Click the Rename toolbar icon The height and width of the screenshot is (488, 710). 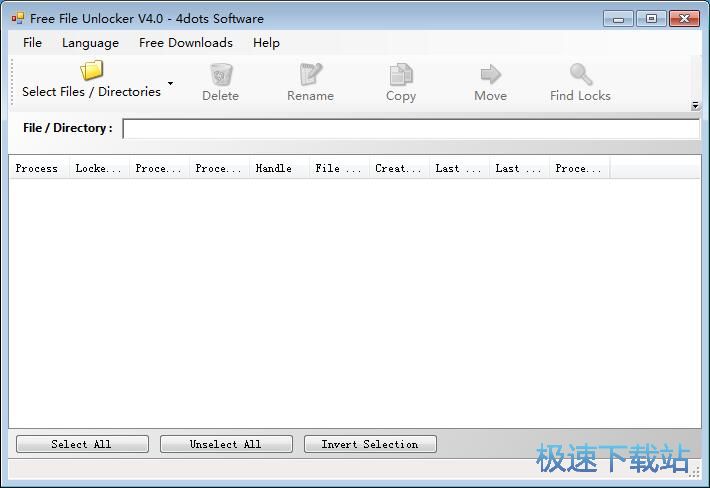[x=311, y=74]
